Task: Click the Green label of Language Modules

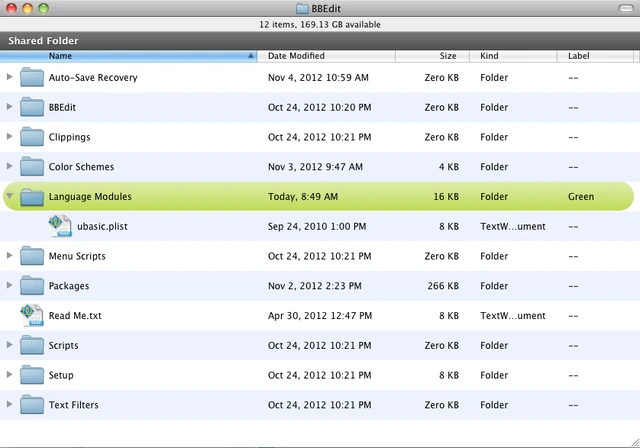Action: 581,197
